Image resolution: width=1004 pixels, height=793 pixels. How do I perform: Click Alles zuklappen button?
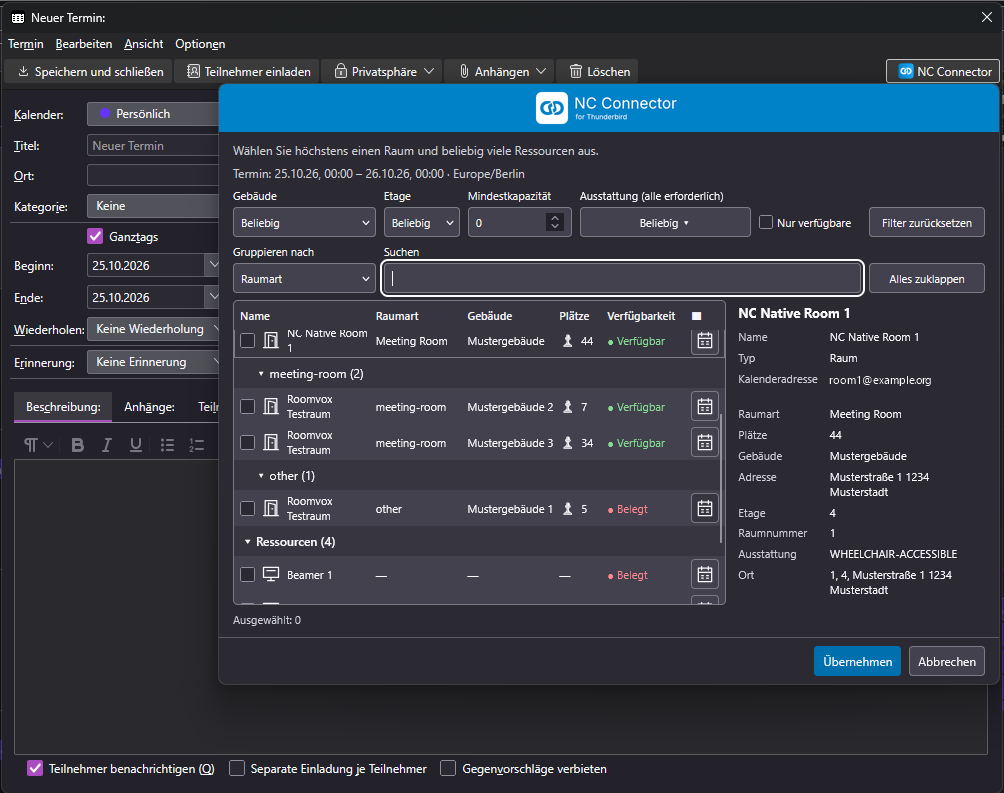pos(927,279)
